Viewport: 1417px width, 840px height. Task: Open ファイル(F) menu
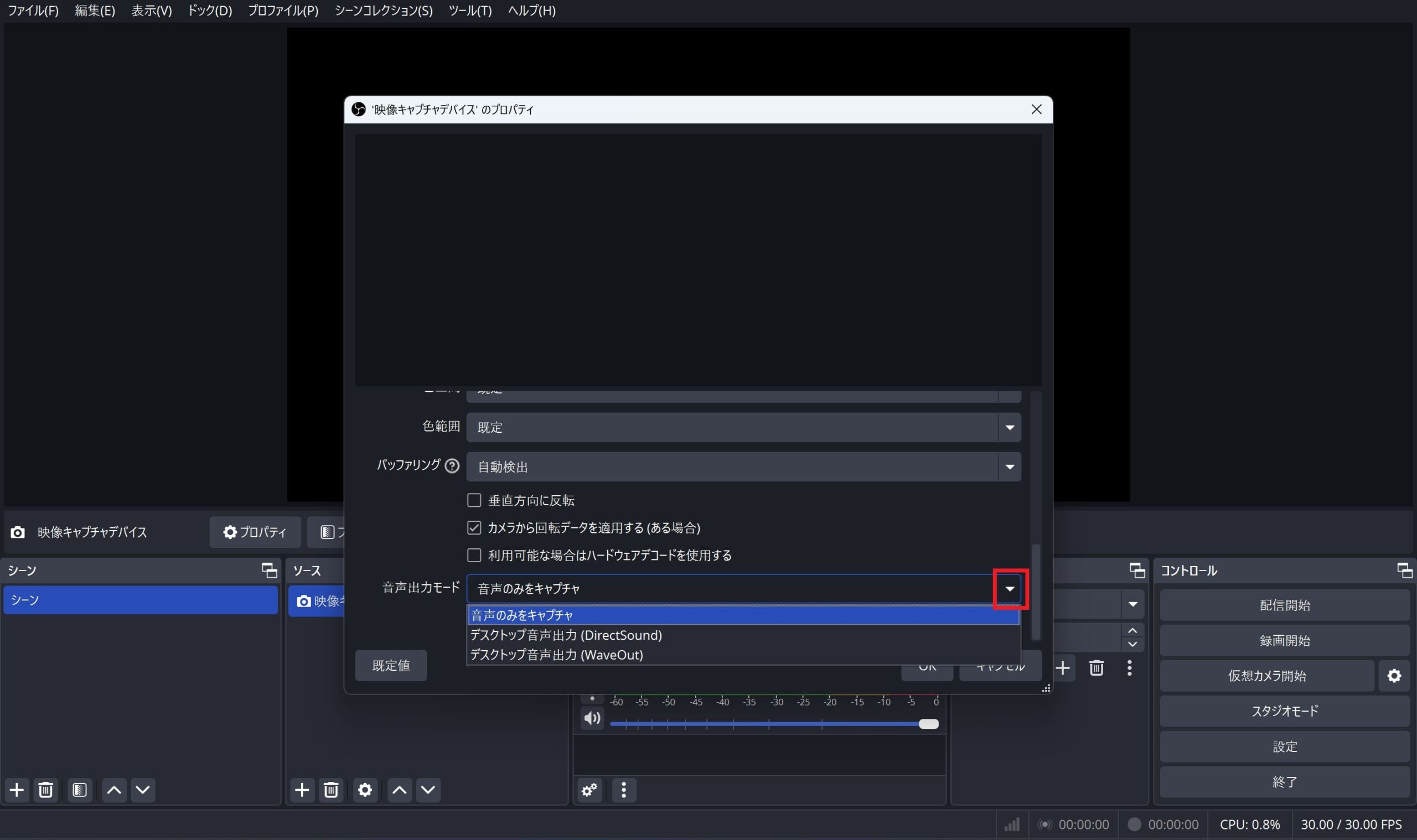(x=33, y=11)
